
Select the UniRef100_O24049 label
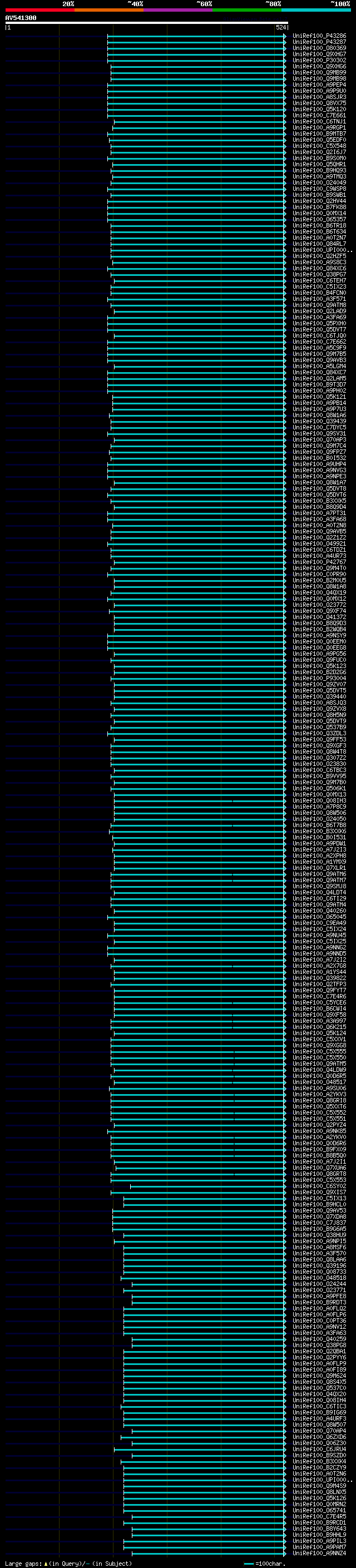click(319, 182)
